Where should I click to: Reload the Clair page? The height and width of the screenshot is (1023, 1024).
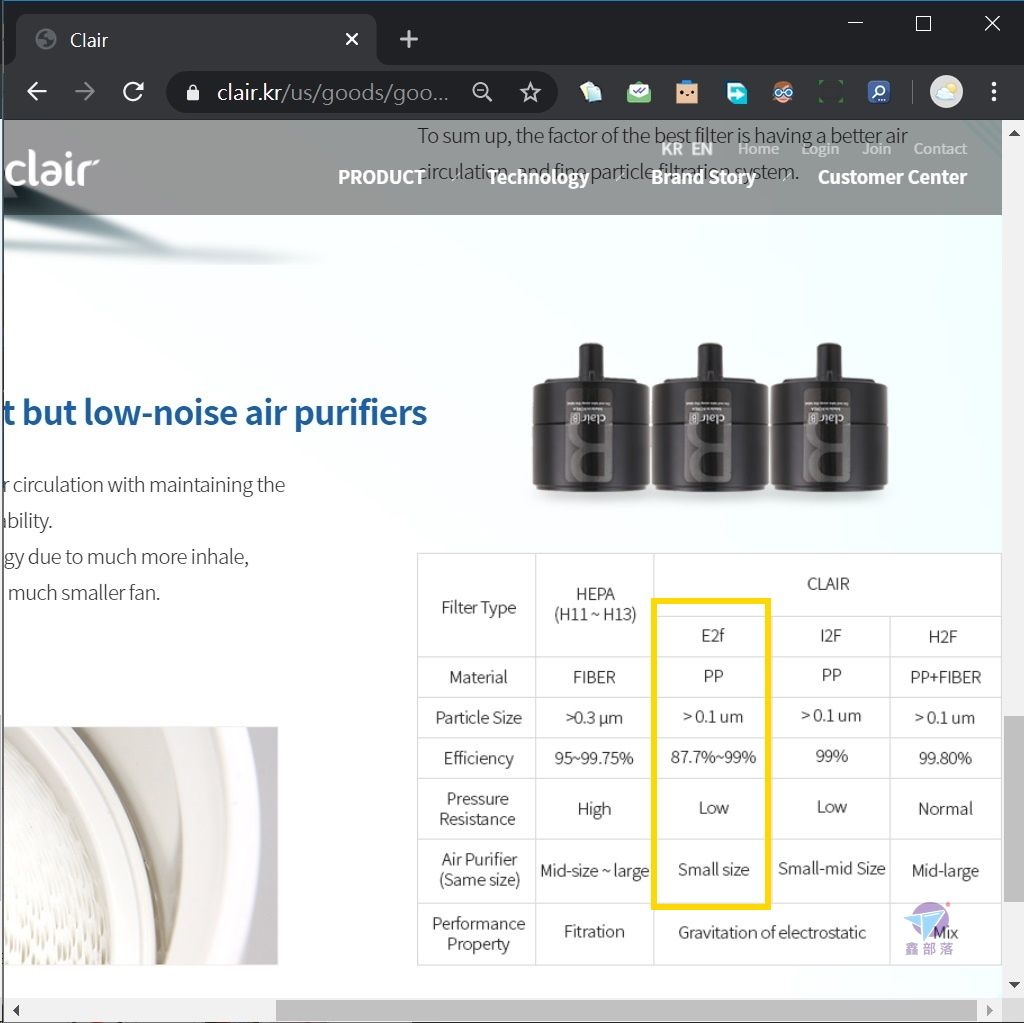tap(133, 91)
